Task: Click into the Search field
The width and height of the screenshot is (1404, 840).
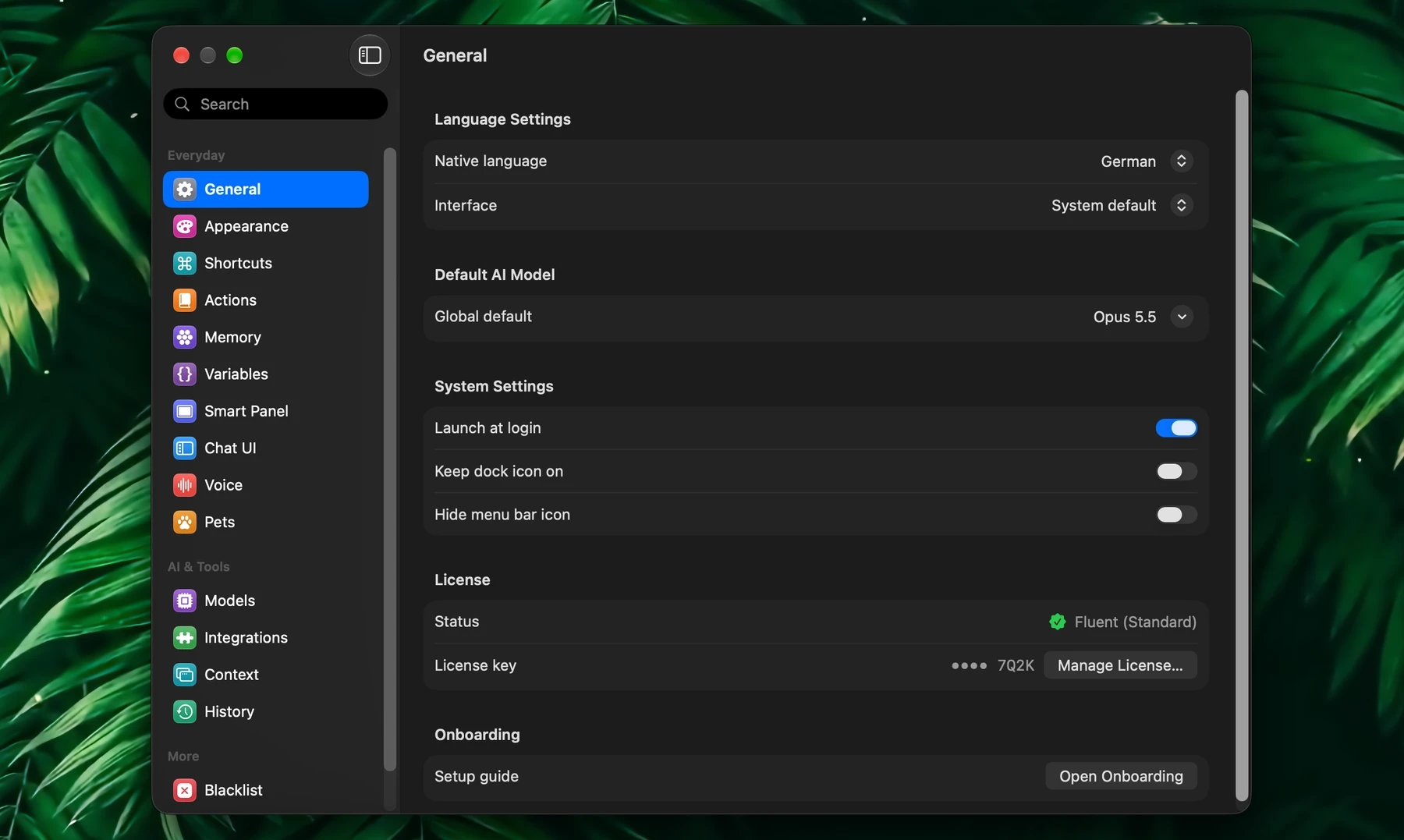Action: point(275,104)
